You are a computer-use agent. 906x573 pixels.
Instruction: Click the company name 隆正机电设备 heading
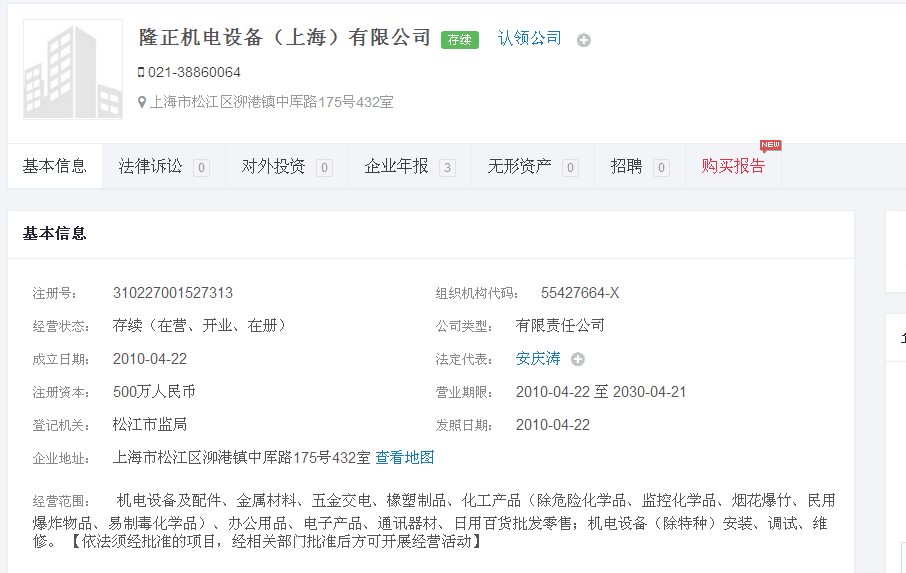pyautogui.click(x=285, y=38)
